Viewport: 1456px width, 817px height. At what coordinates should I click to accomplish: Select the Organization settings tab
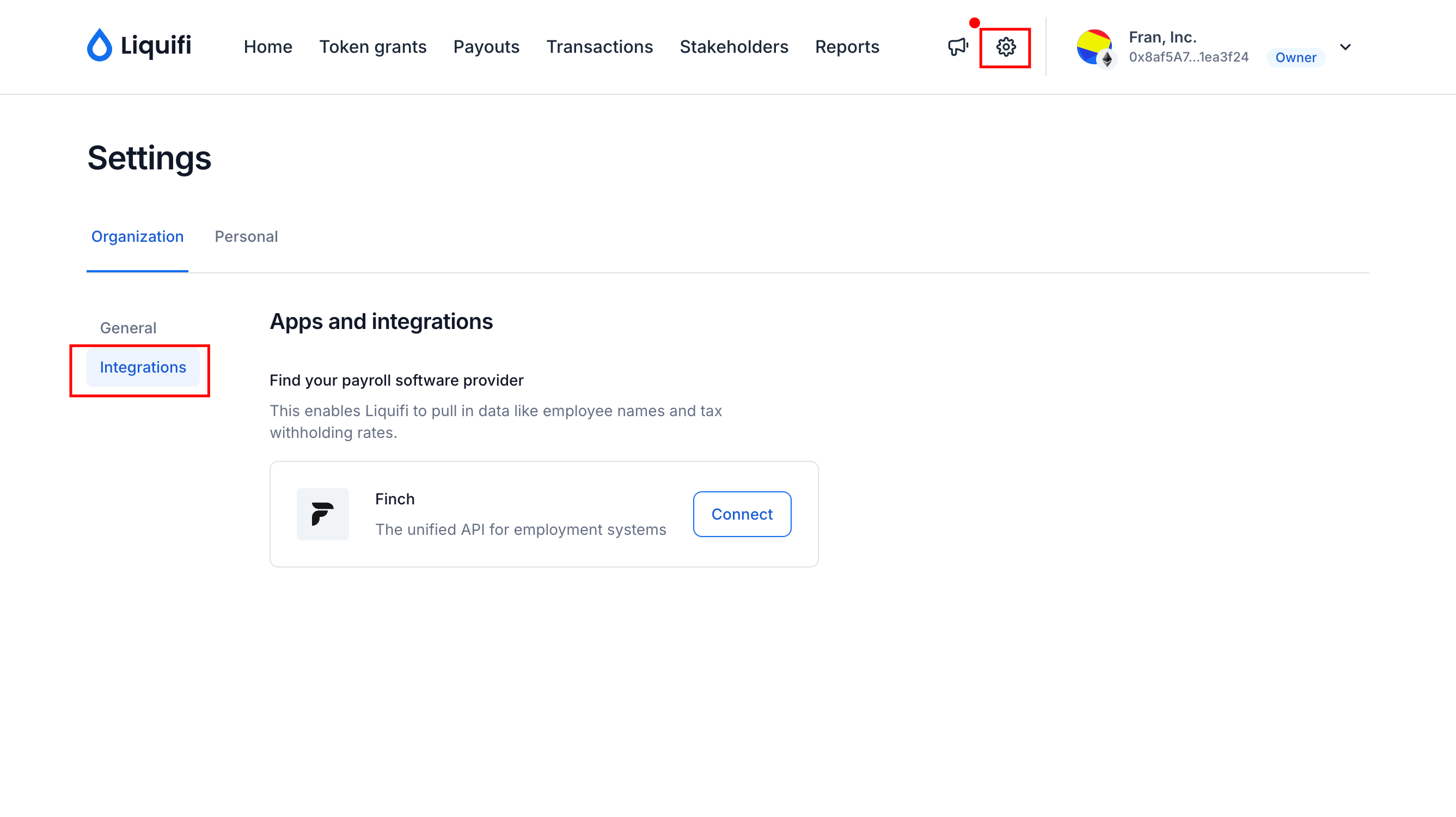pyautogui.click(x=137, y=236)
